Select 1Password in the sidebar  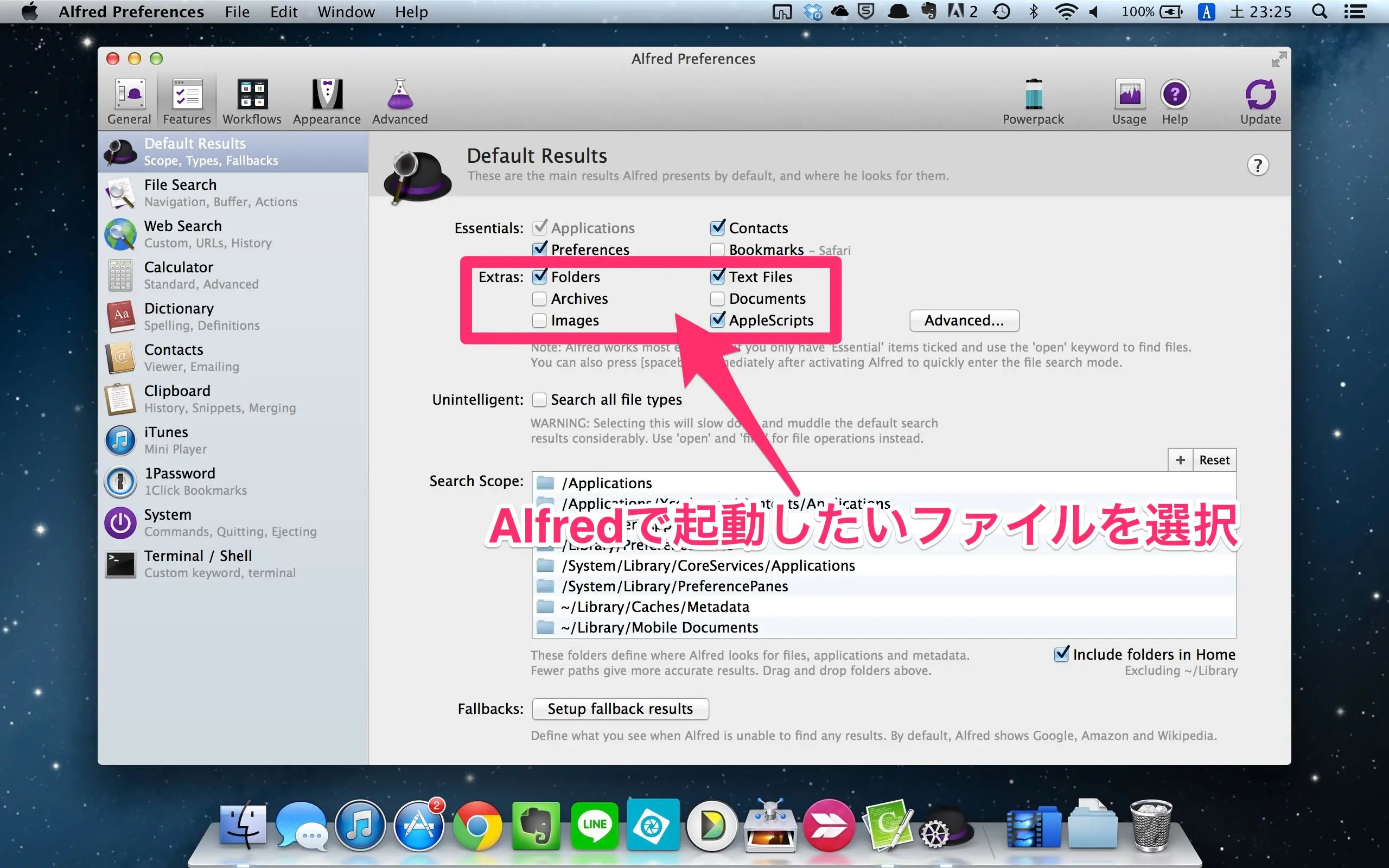click(x=233, y=482)
